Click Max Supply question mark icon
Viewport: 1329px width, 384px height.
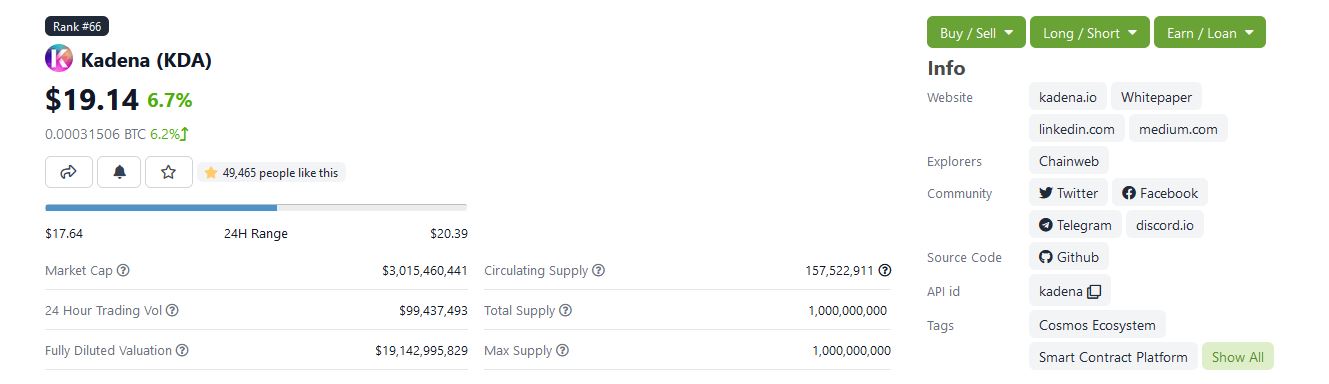coord(562,350)
